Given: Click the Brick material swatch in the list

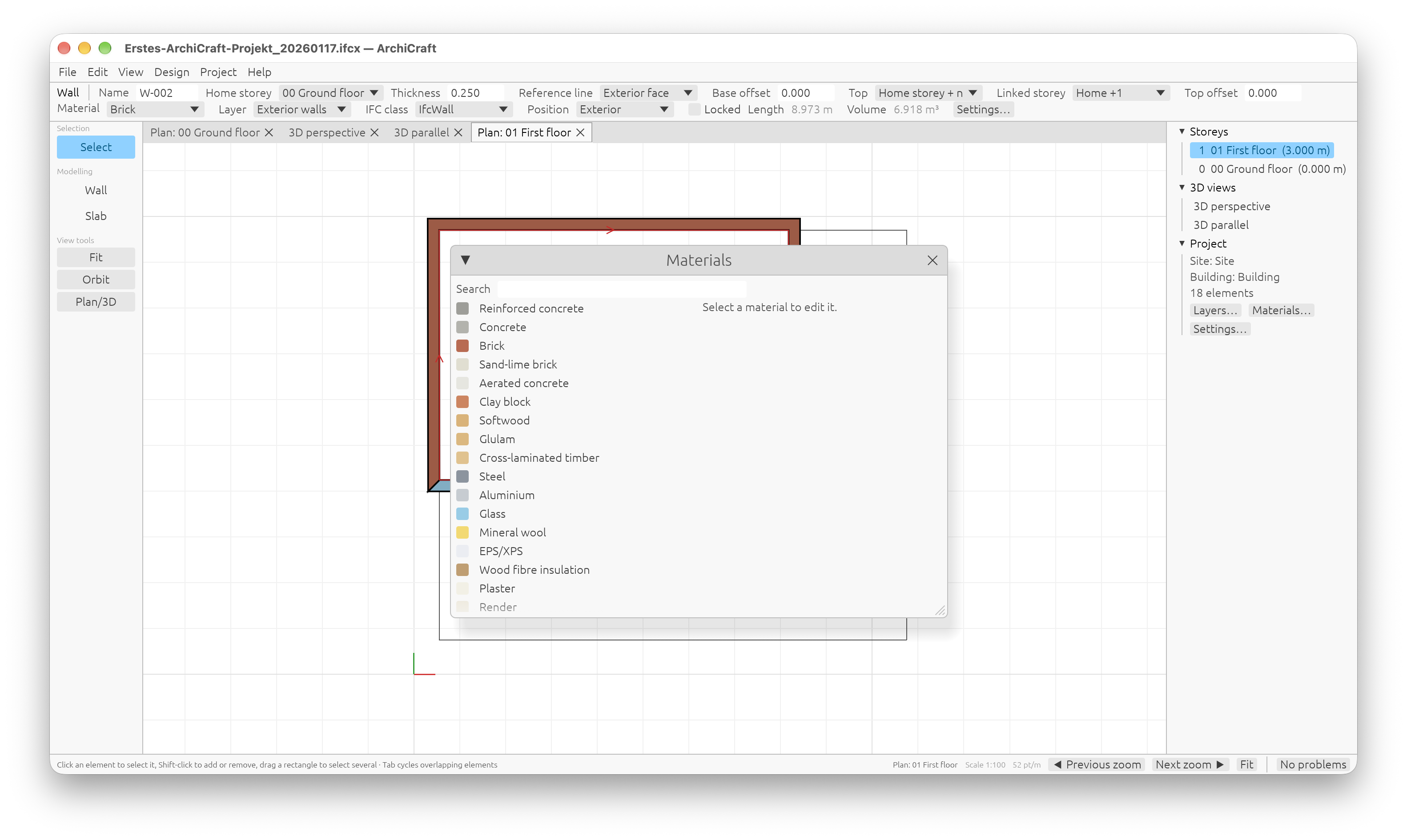Looking at the screenshot, I should pyautogui.click(x=462, y=346).
